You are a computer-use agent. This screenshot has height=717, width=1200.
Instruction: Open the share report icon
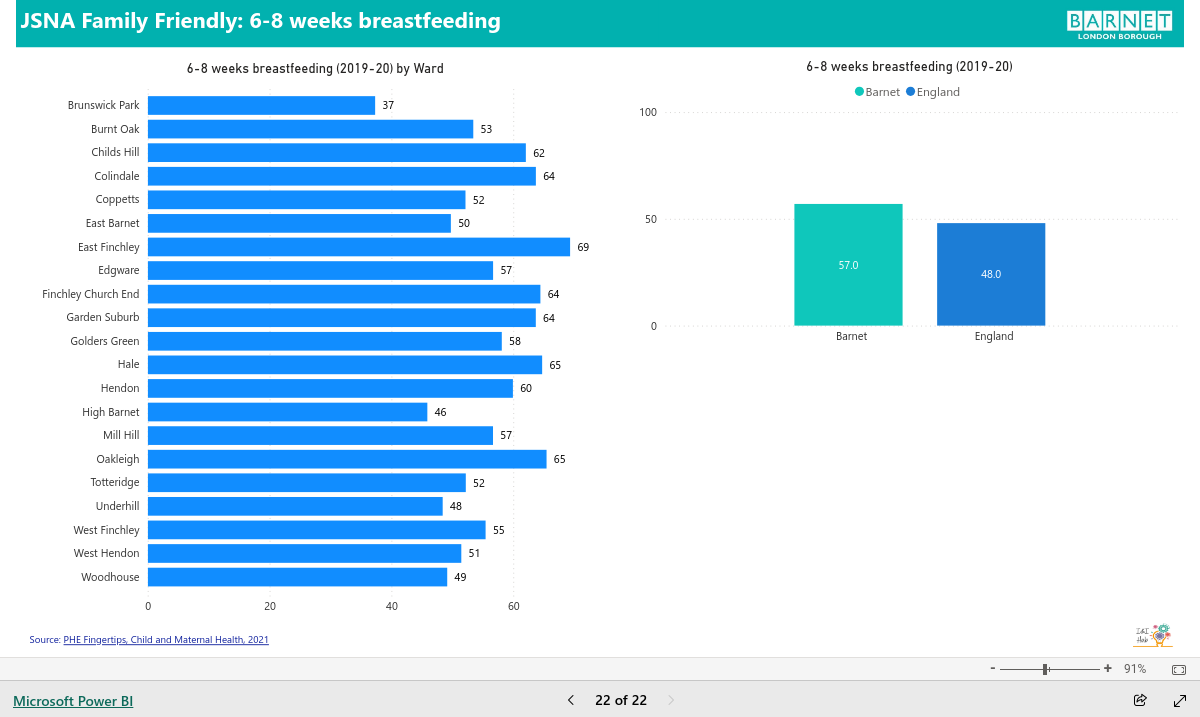coord(1140,700)
